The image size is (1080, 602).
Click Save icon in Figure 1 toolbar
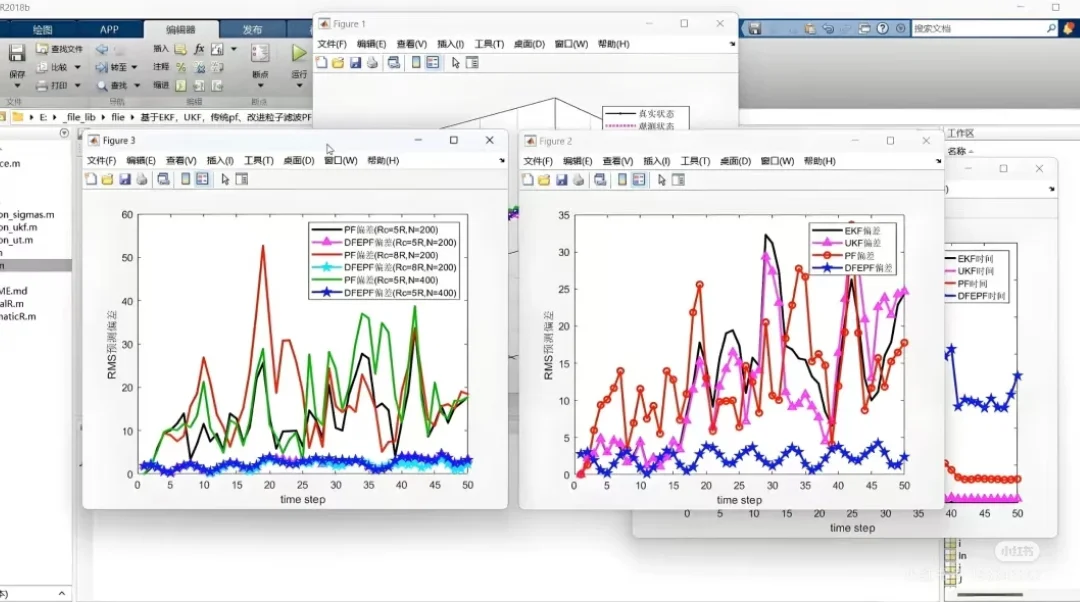click(355, 63)
